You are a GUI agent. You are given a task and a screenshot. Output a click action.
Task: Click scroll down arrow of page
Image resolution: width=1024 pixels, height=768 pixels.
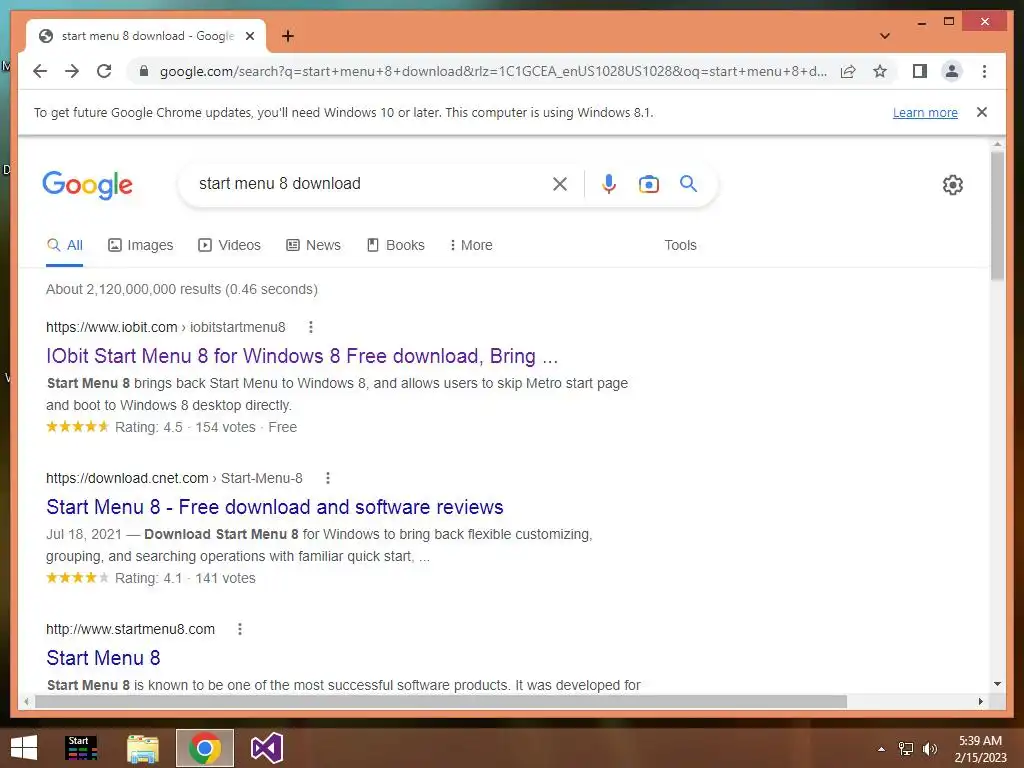[x=997, y=684]
